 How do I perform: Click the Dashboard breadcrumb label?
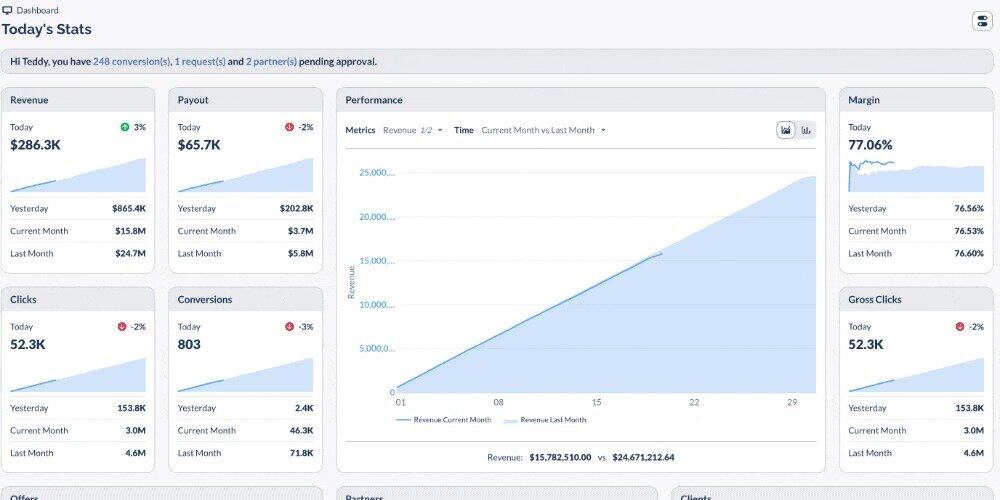pyautogui.click(x=38, y=10)
